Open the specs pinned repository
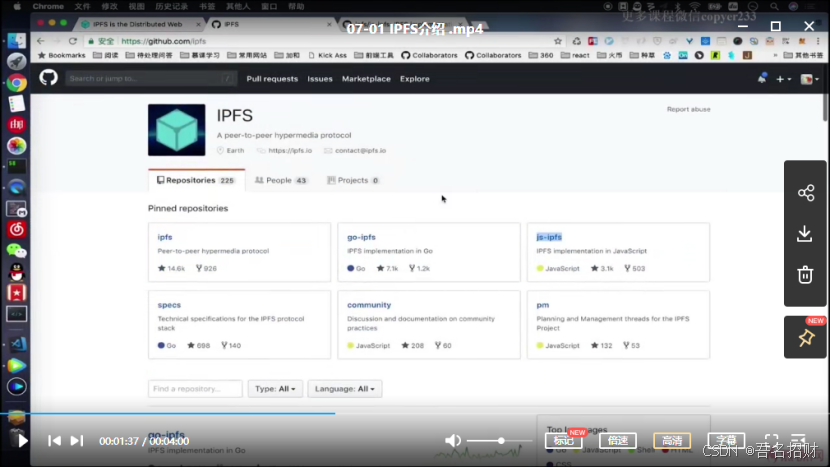831x467 pixels. (x=169, y=305)
